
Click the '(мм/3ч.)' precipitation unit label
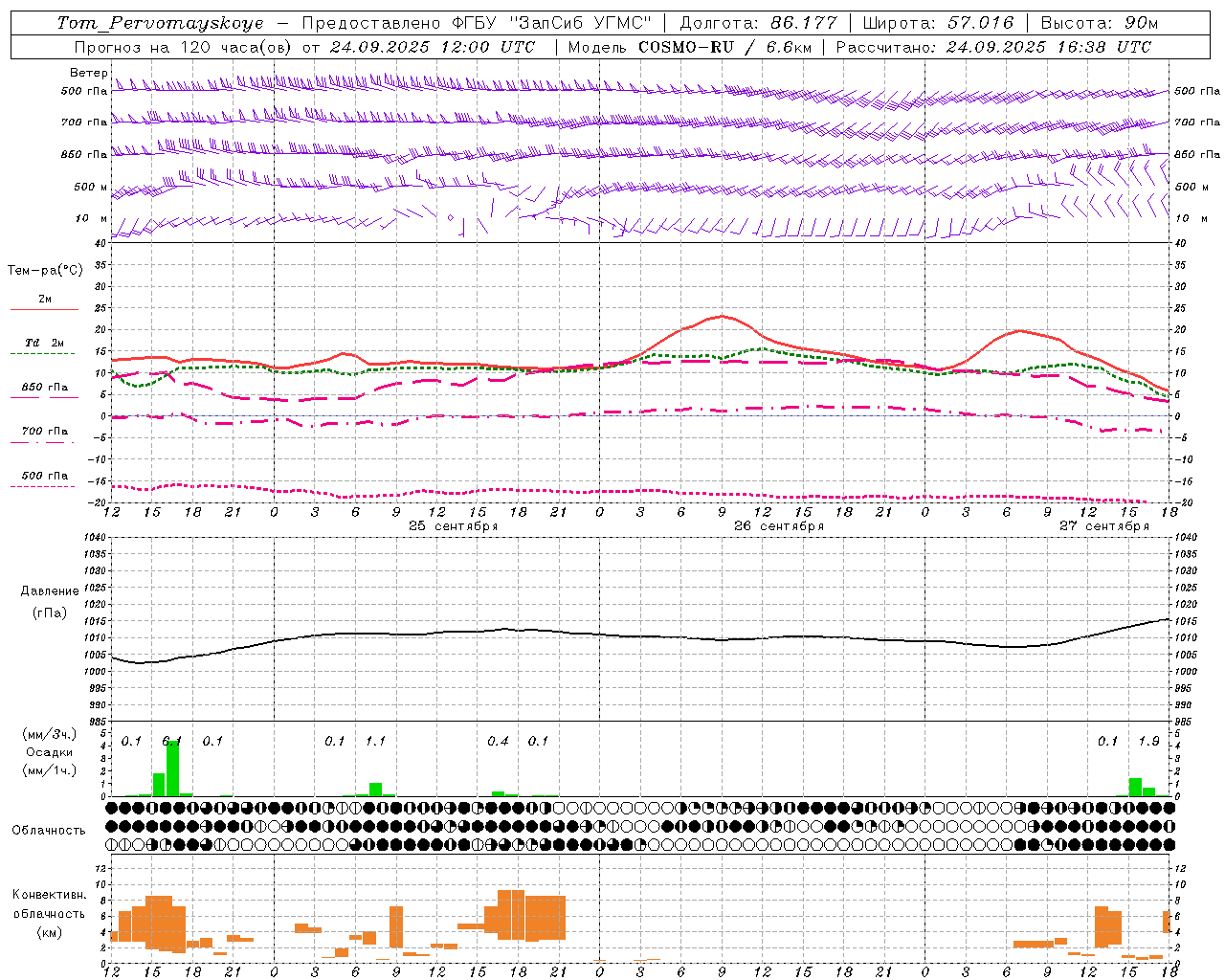(49, 734)
